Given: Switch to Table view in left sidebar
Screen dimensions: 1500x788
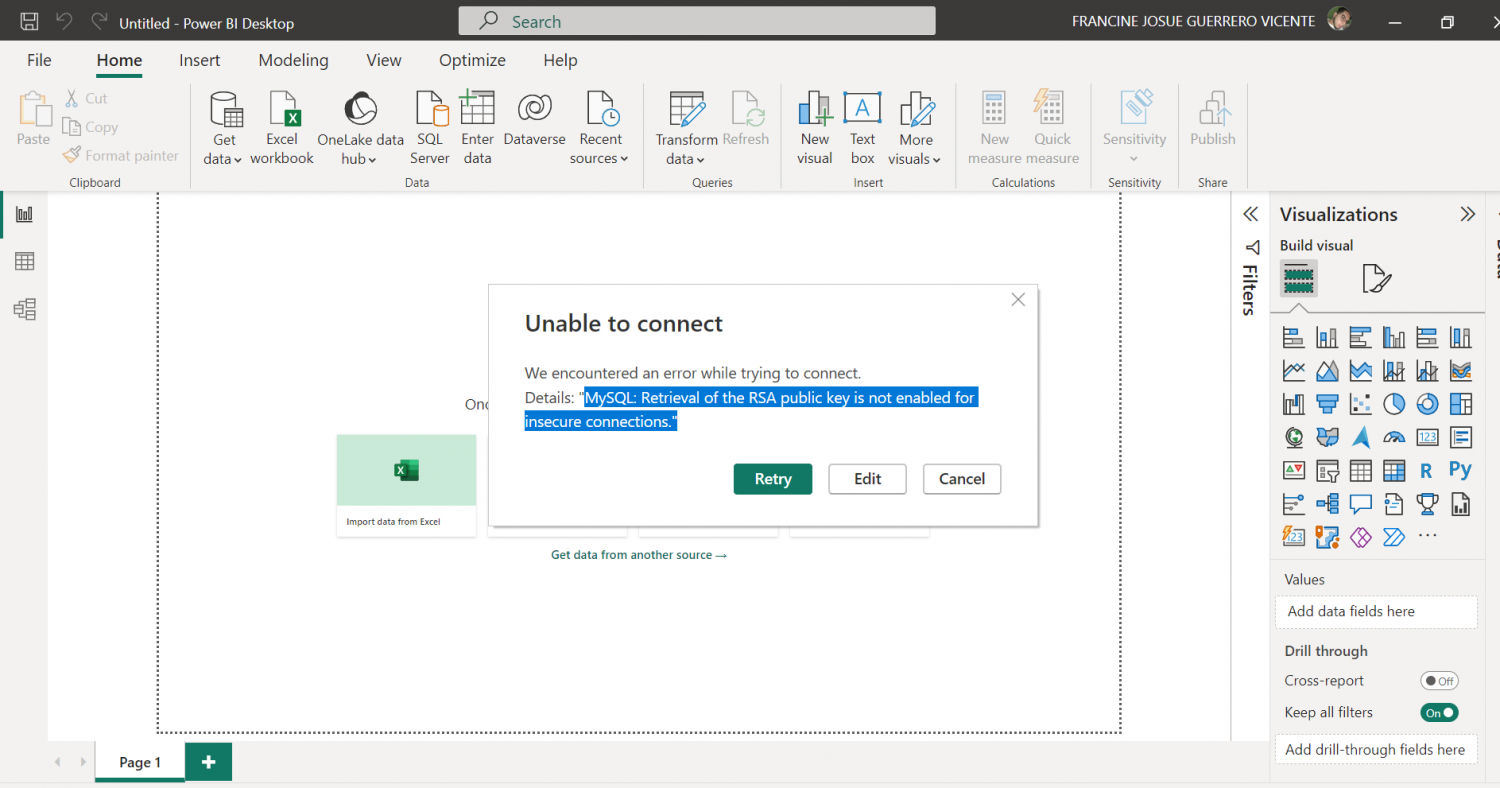Looking at the screenshot, I should pos(24,262).
